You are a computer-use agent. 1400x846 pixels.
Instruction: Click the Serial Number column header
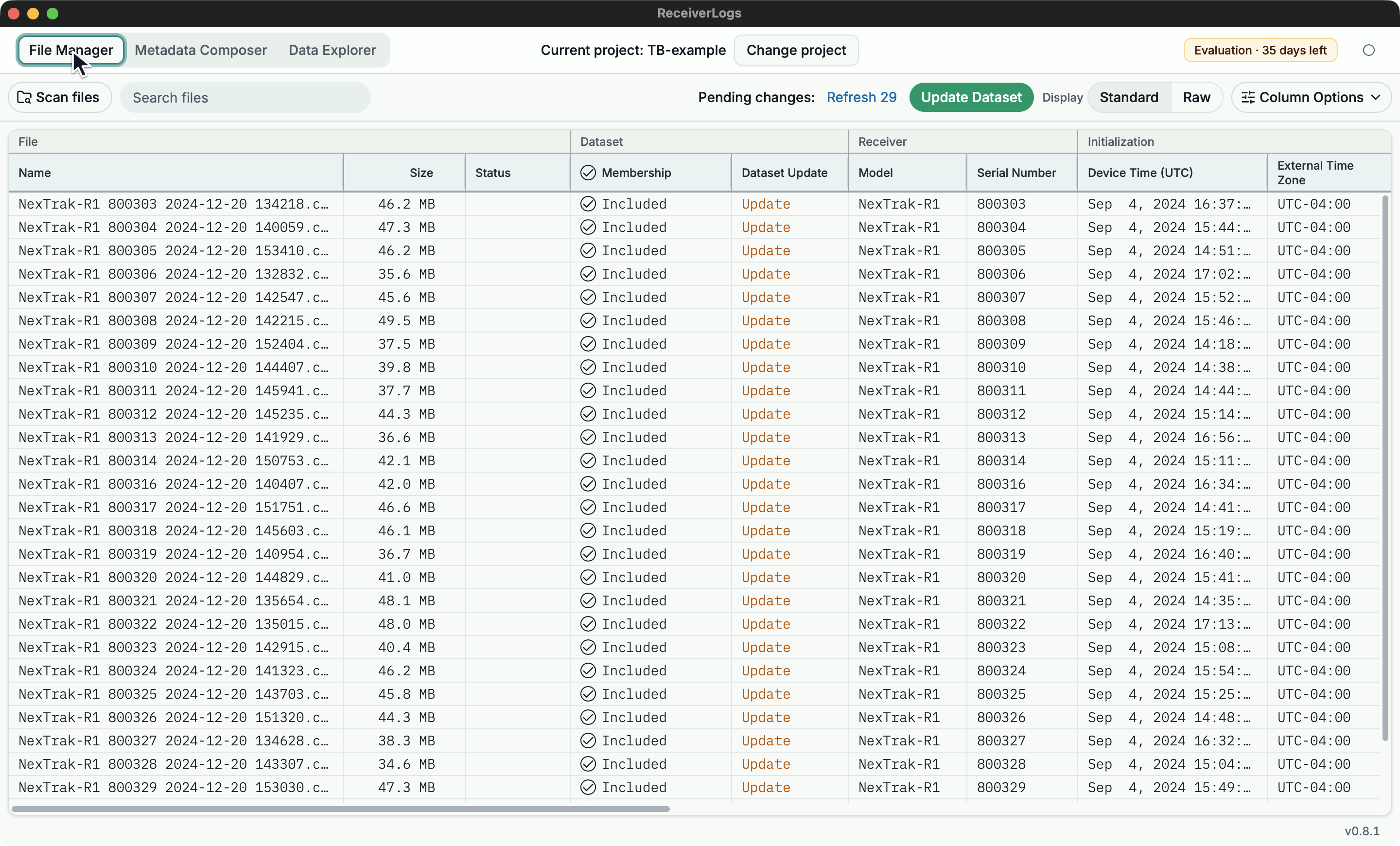pos(1022,173)
